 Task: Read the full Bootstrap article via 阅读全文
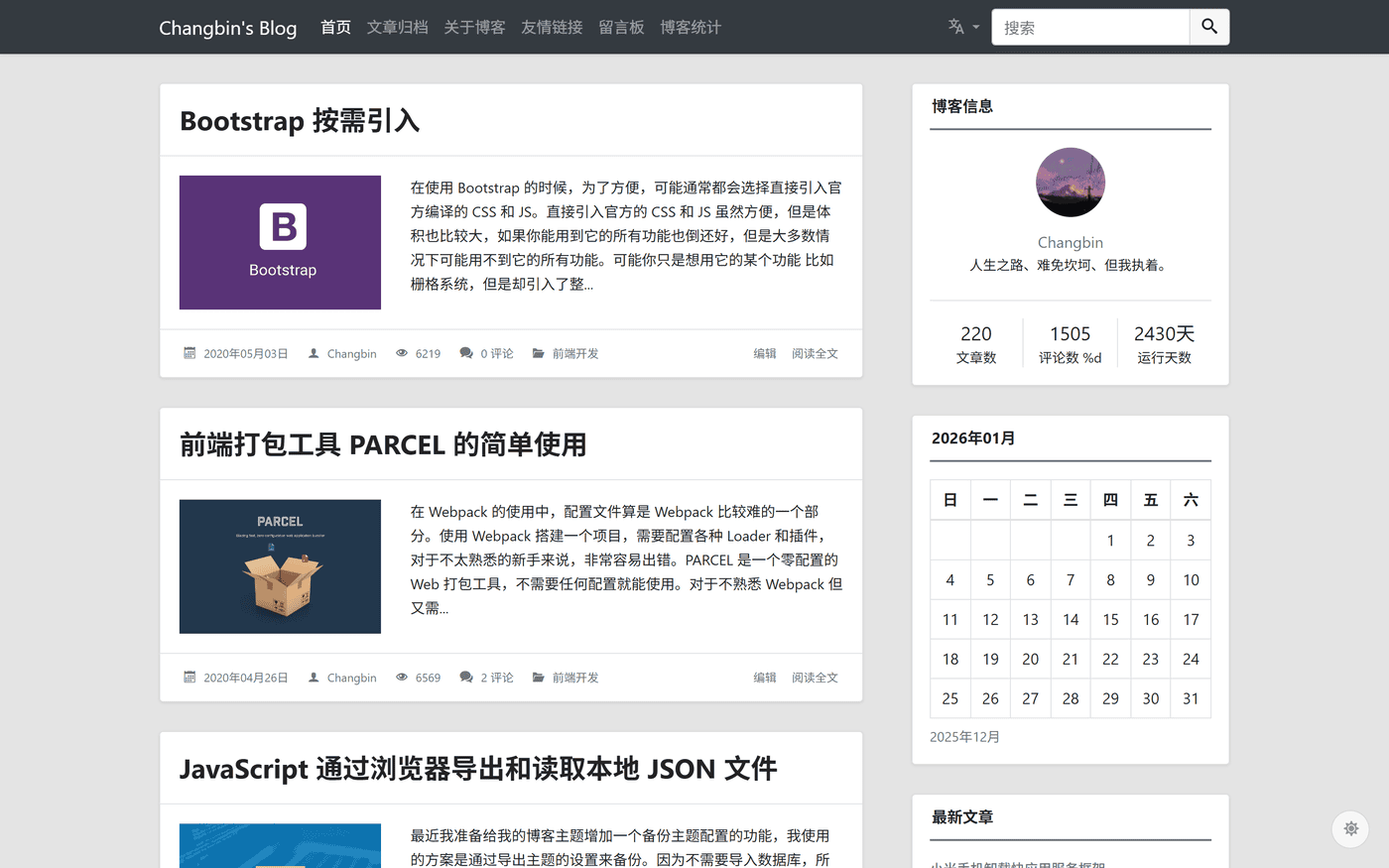[x=815, y=353]
